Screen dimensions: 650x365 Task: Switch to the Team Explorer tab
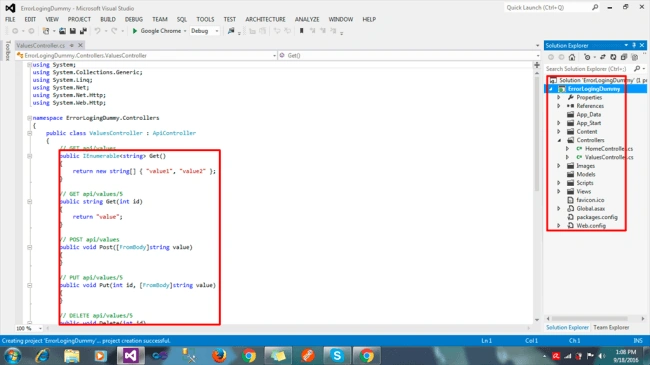point(611,327)
